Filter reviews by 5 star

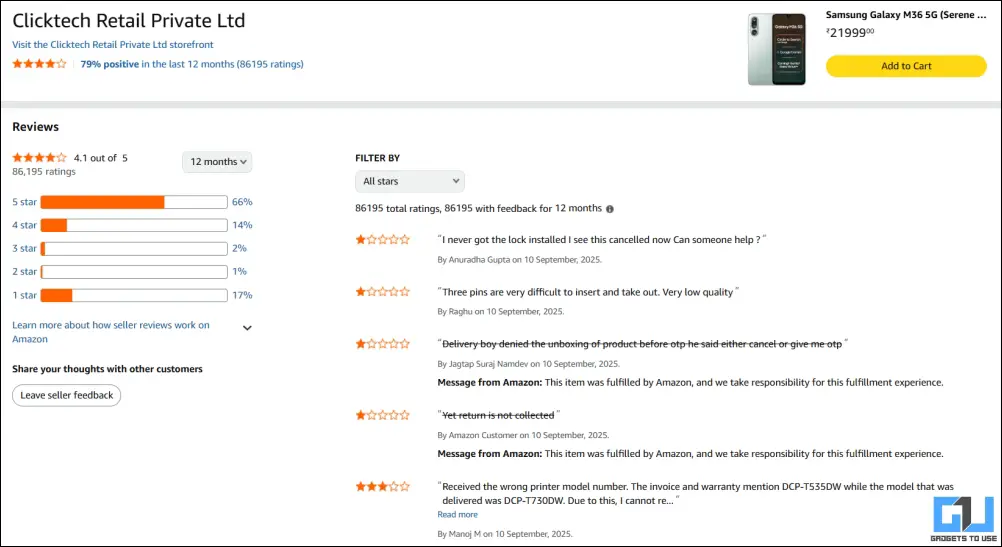[x=24, y=202]
